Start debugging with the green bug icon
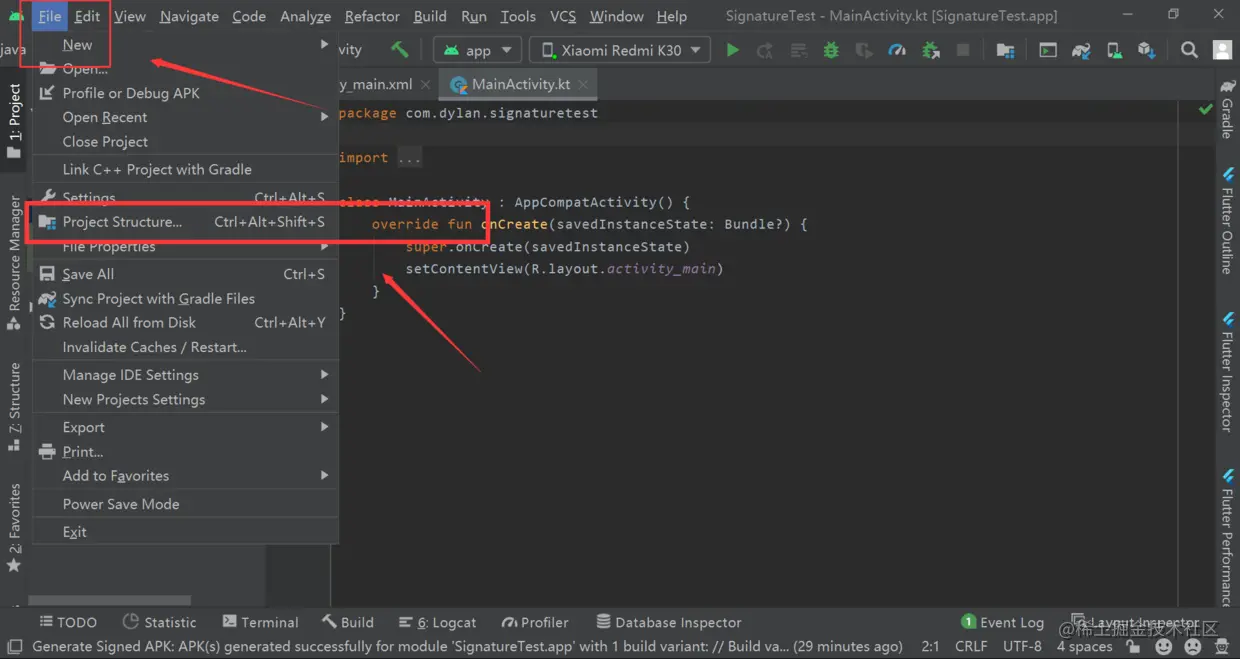The height and width of the screenshot is (659, 1240). (x=831, y=50)
